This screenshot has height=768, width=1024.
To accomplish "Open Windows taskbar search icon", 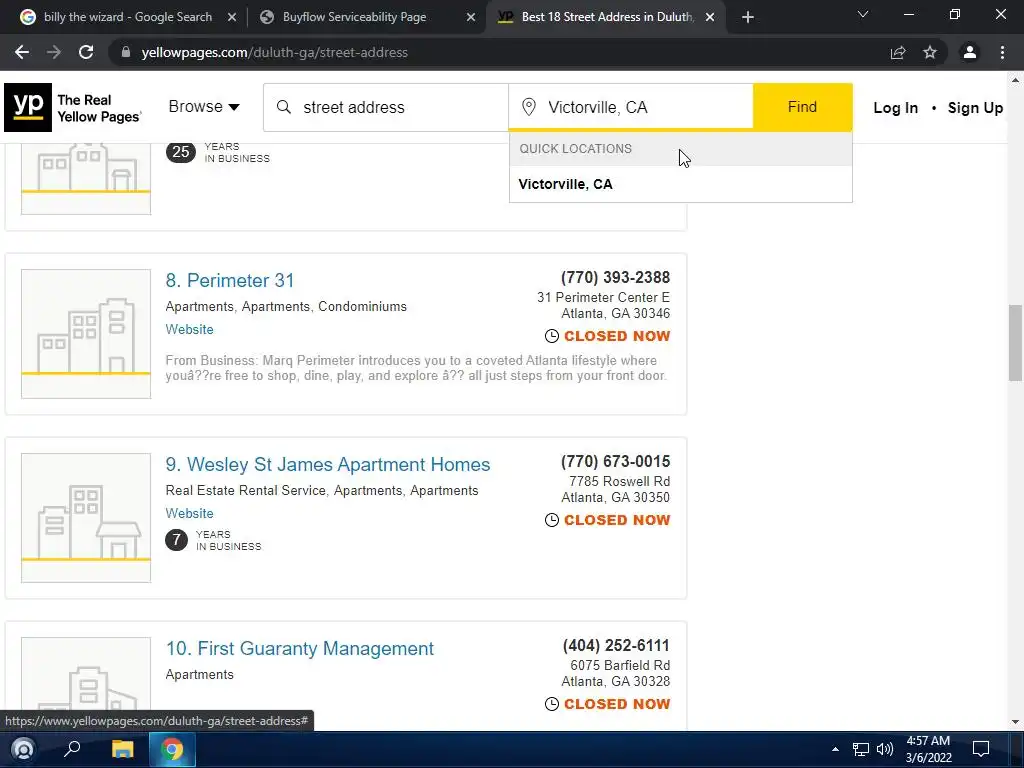I will point(72,749).
